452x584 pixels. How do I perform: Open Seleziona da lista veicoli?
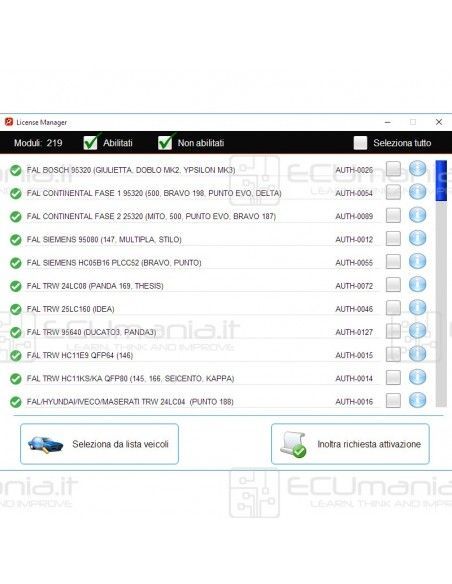(x=99, y=444)
